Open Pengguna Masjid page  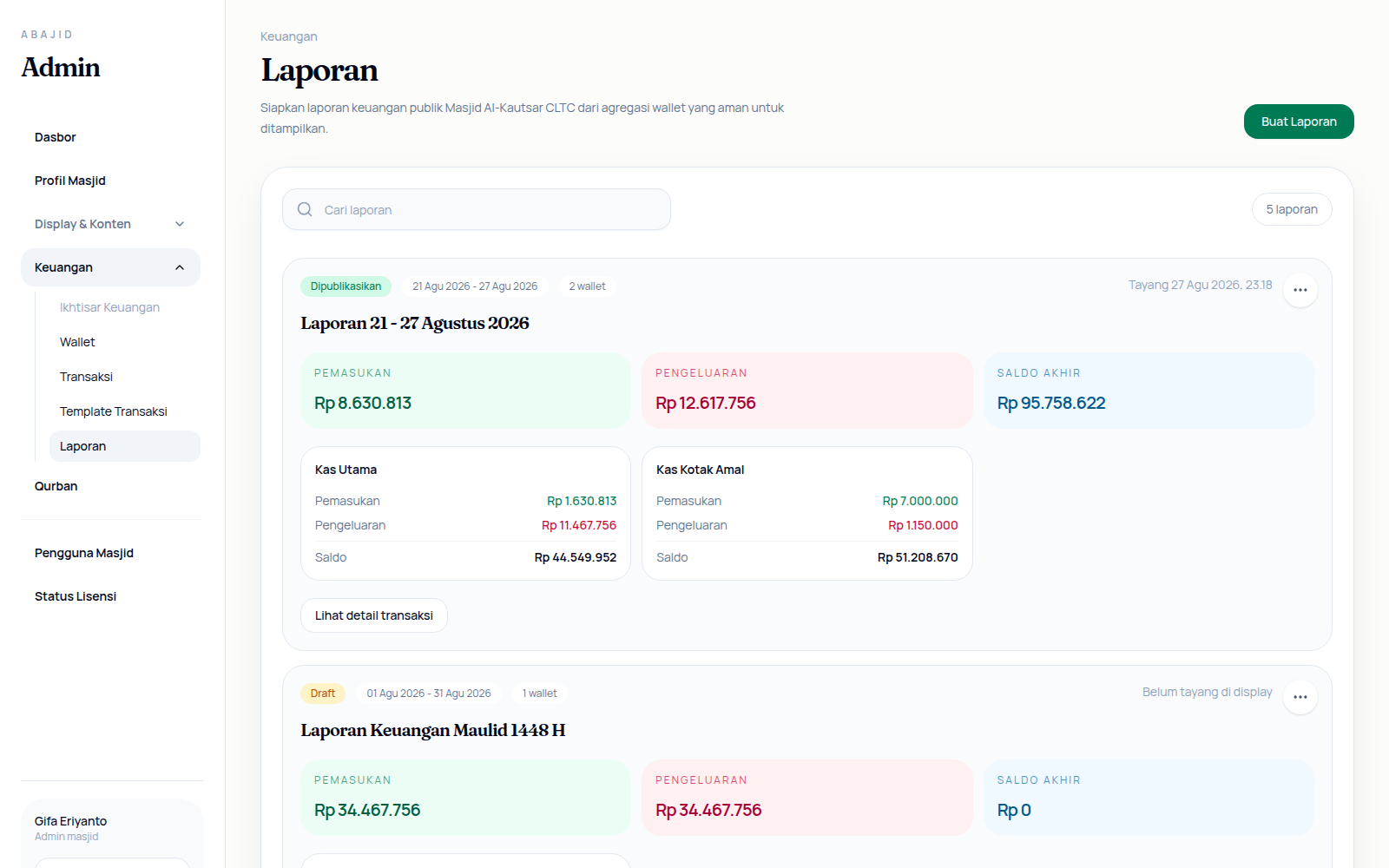point(110,553)
